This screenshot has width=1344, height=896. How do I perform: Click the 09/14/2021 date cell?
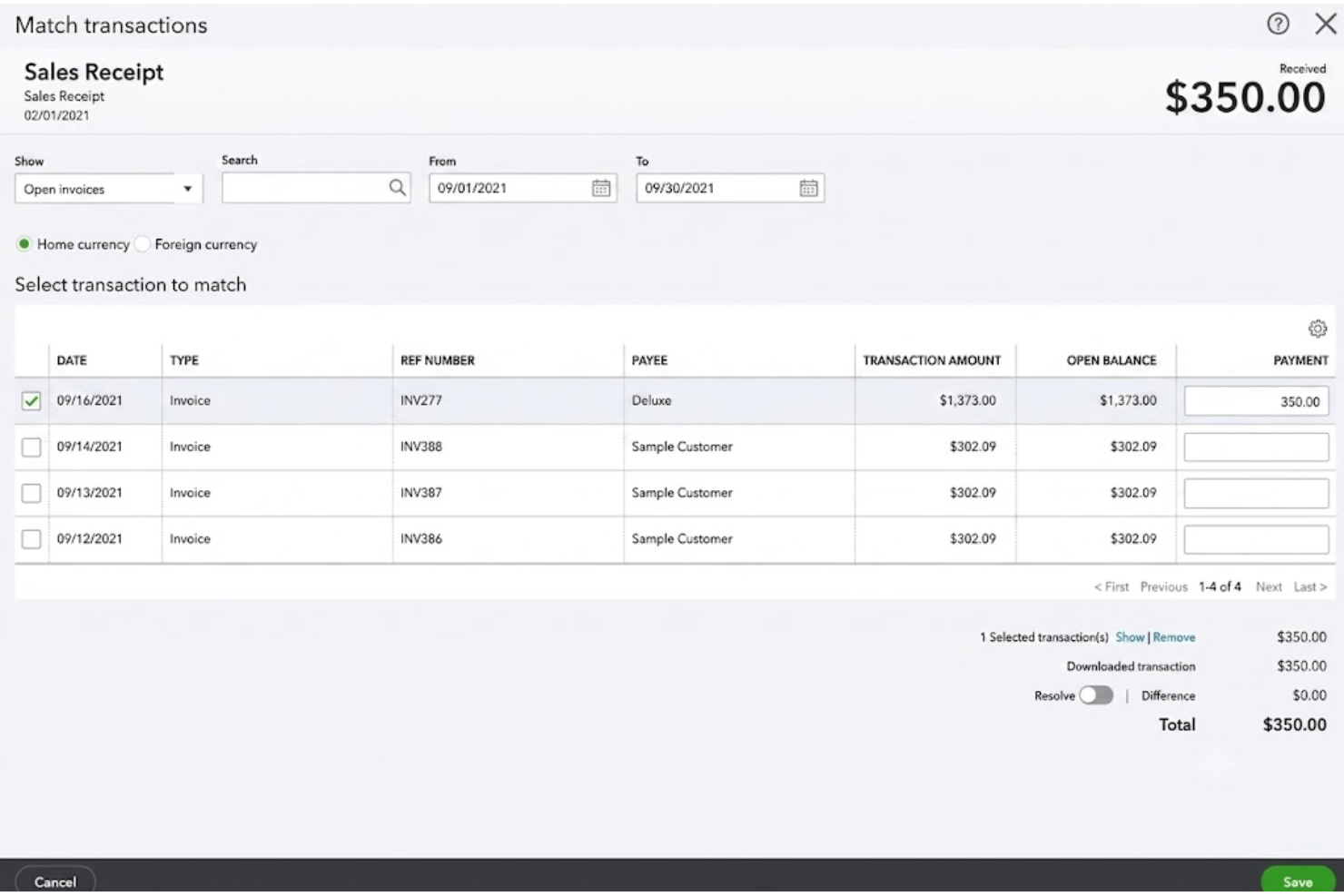89,447
